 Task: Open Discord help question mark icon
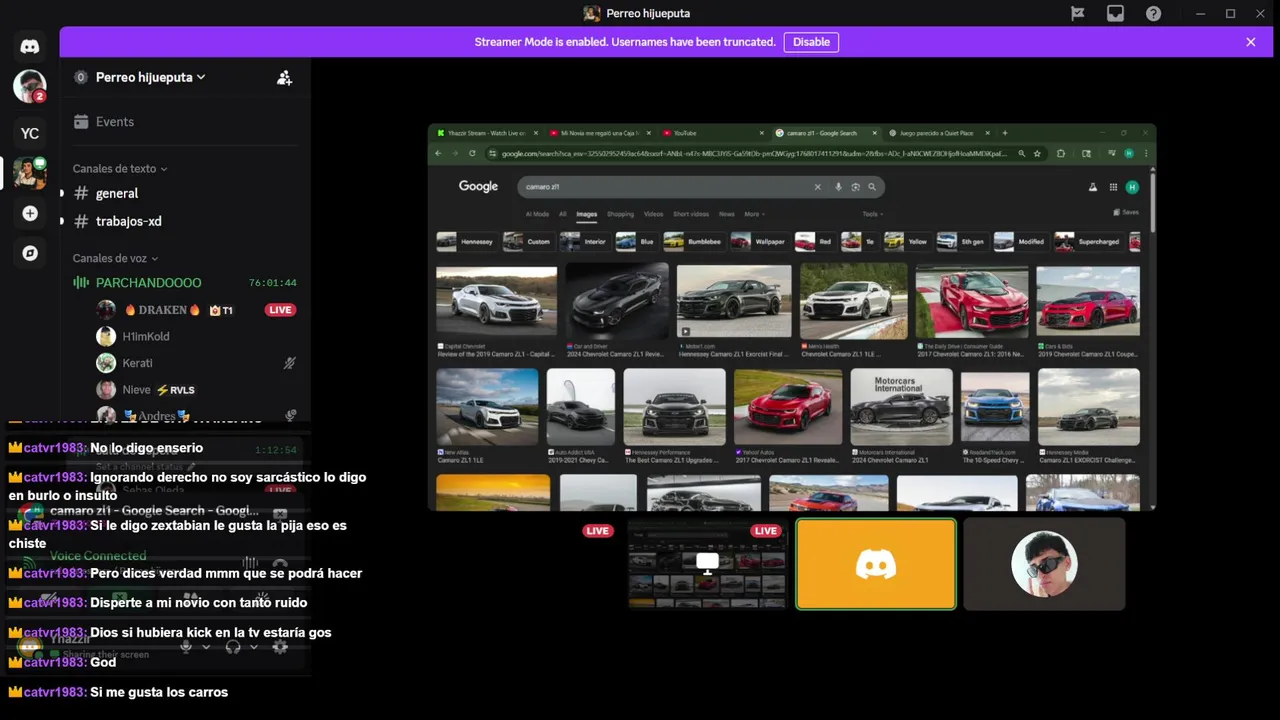[1153, 13]
